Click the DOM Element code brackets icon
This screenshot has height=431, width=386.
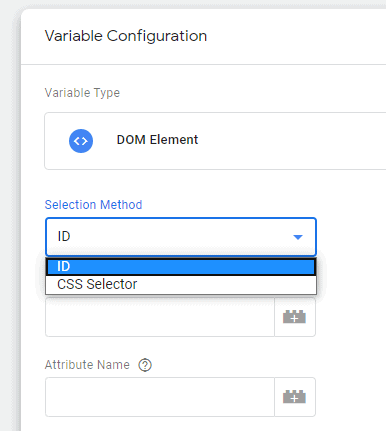(x=81, y=141)
